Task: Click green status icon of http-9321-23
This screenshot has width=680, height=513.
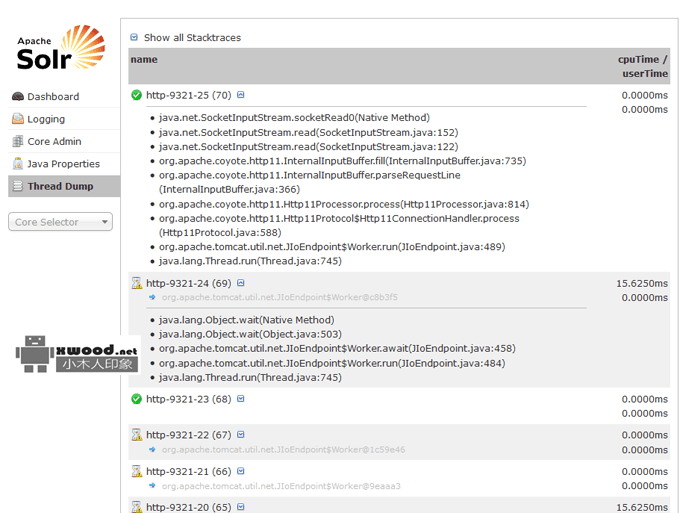Action: [x=136, y=399]
